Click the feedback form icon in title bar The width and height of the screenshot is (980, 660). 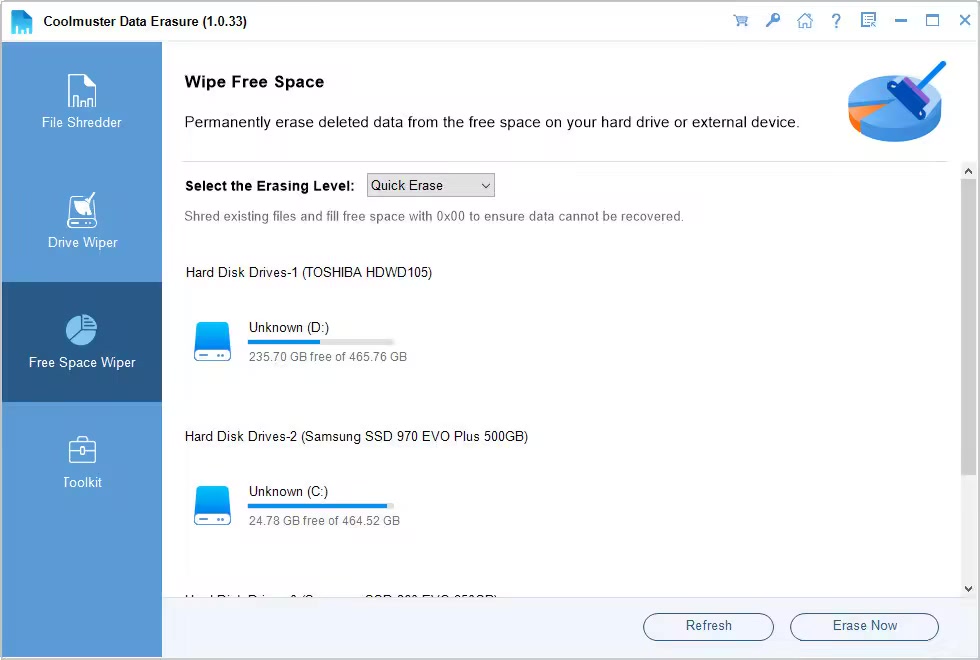[868, 21]
